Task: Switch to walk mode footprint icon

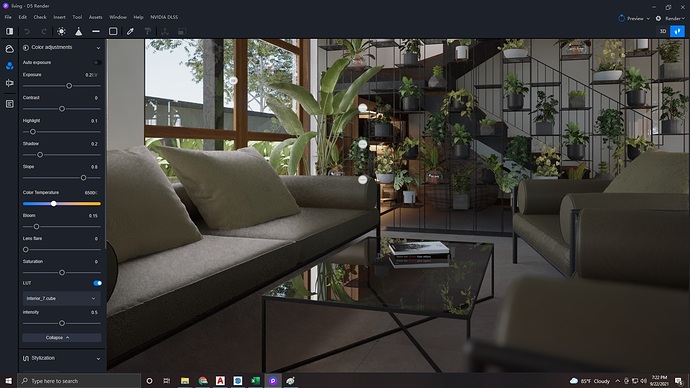Action: (x=677, y=31)
